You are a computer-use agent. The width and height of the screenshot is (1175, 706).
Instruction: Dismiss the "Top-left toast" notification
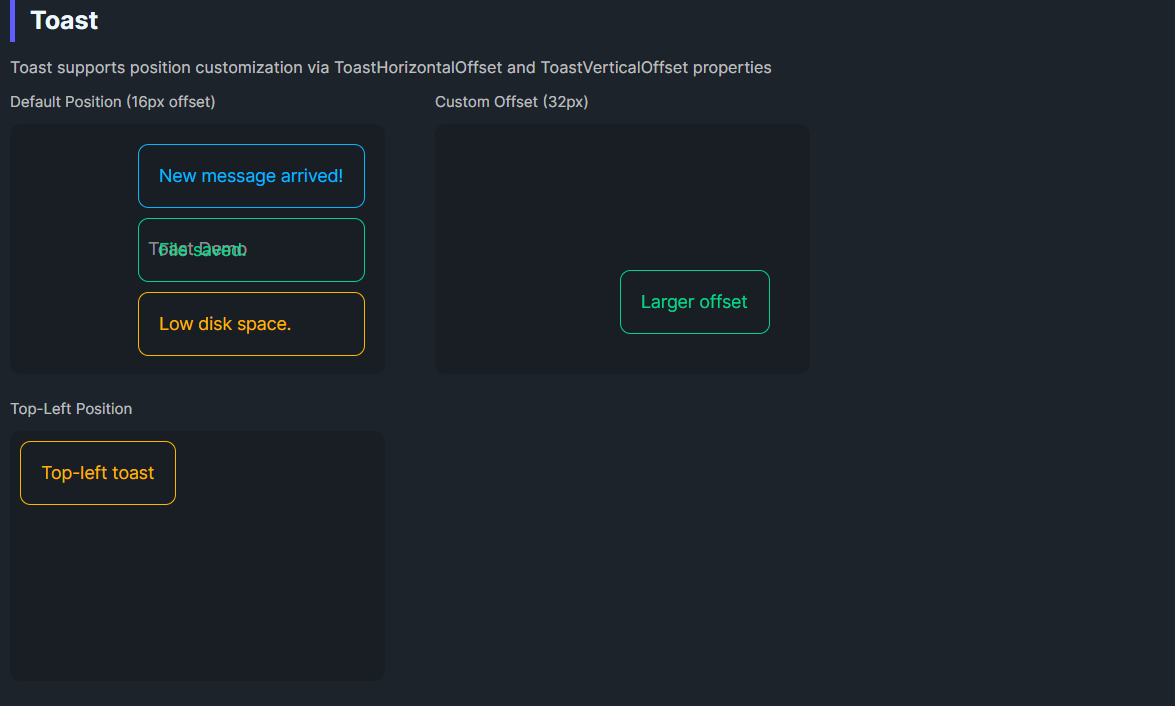98,473
